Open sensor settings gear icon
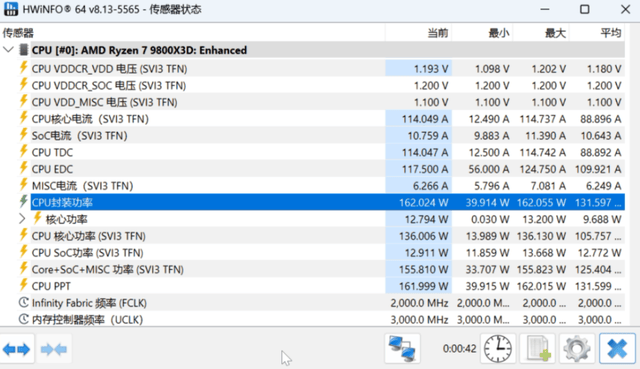Viewport: 640px width, 369px height. click(x=577, y=349)
